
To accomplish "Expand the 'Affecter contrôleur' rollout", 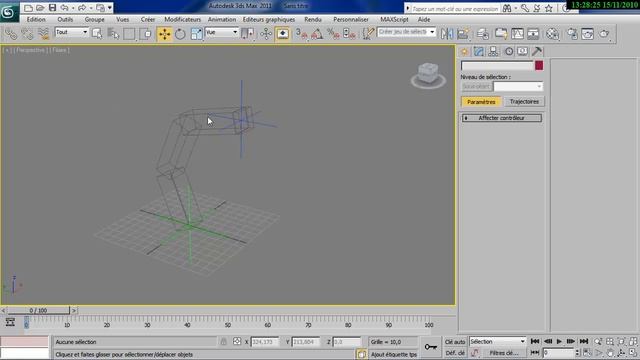I will coord(502,118).
